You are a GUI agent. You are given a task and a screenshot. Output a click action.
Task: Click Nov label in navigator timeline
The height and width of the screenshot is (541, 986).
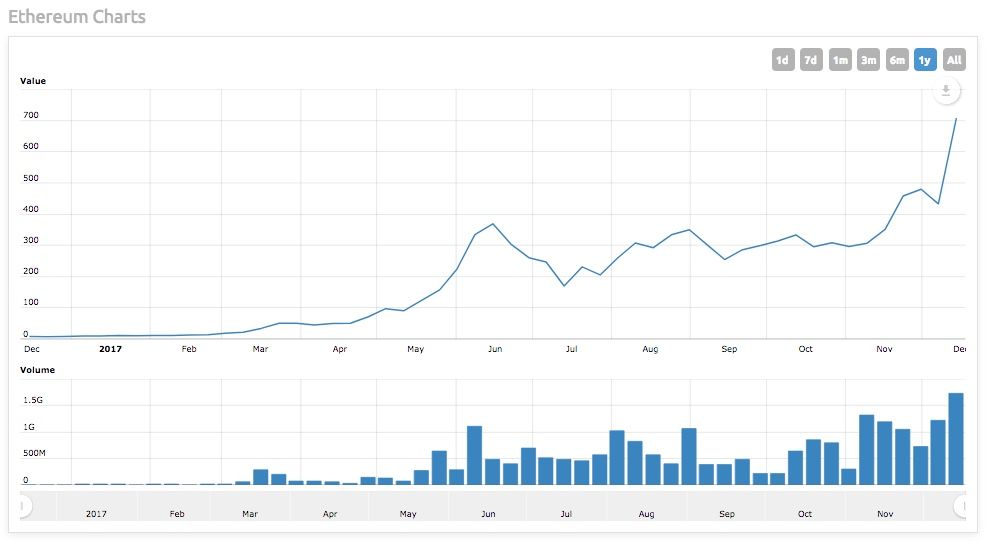coord(885,514)
